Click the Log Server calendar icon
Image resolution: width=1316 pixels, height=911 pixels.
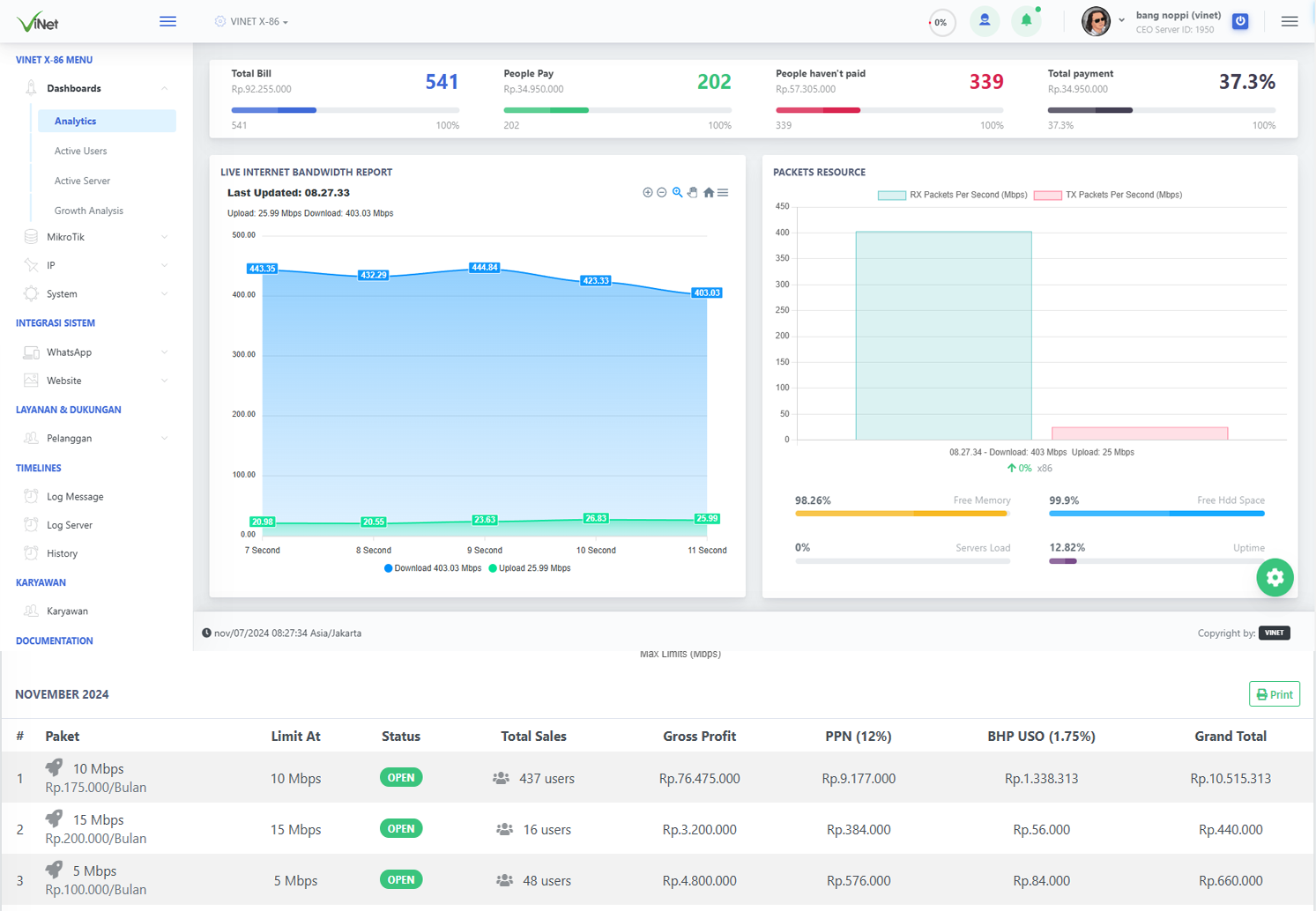(x=31, y=524)
